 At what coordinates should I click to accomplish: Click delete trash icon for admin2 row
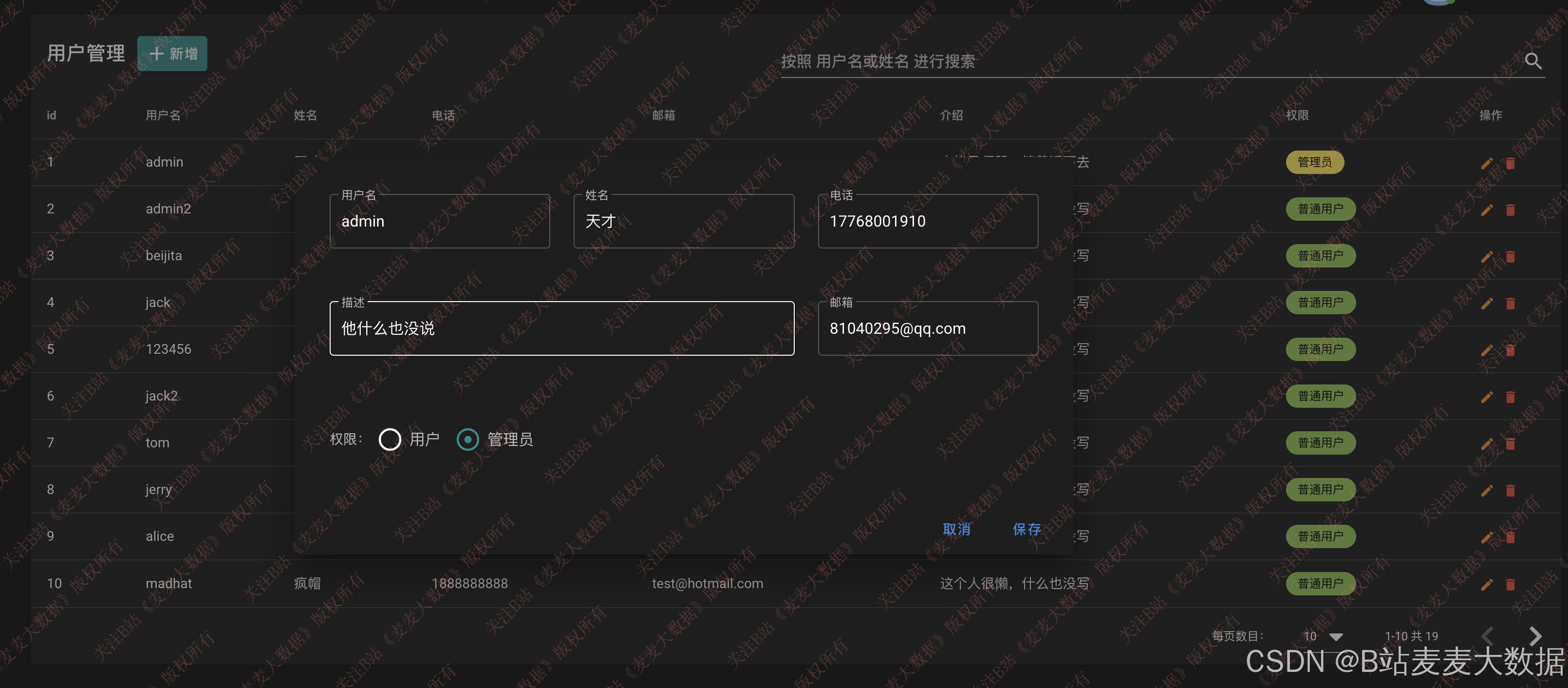point(1510,210)
